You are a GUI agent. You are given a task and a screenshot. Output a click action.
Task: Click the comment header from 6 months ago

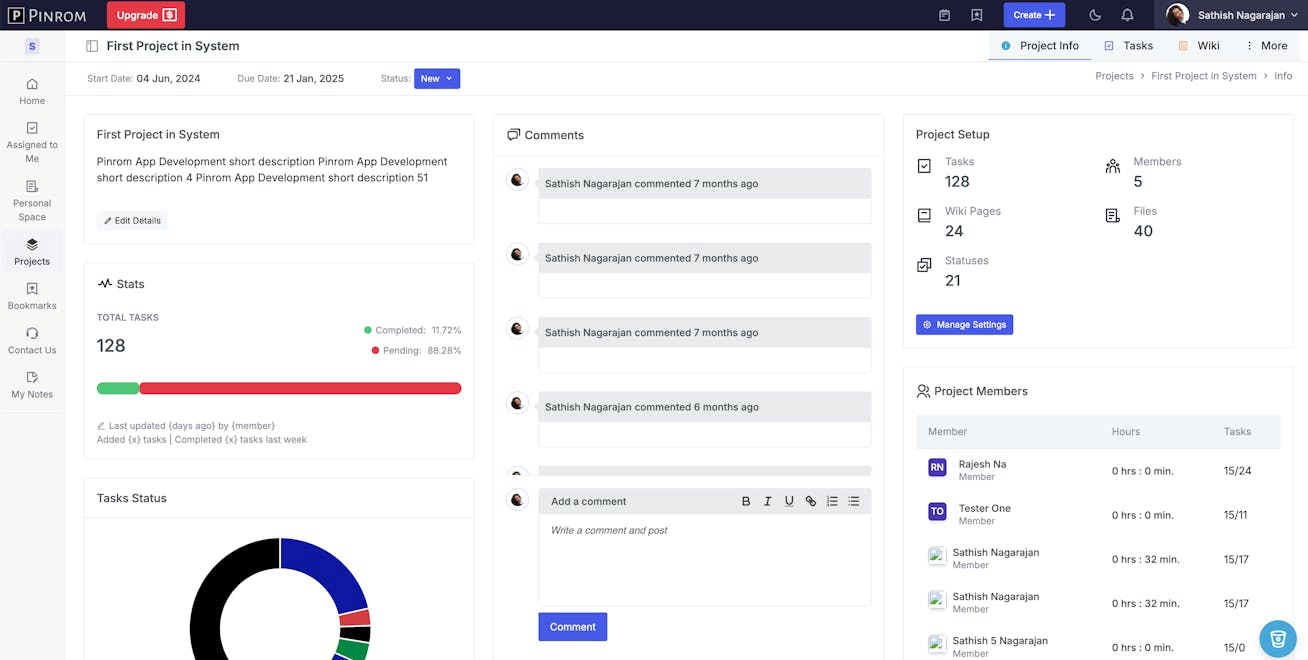click(704, 407)
